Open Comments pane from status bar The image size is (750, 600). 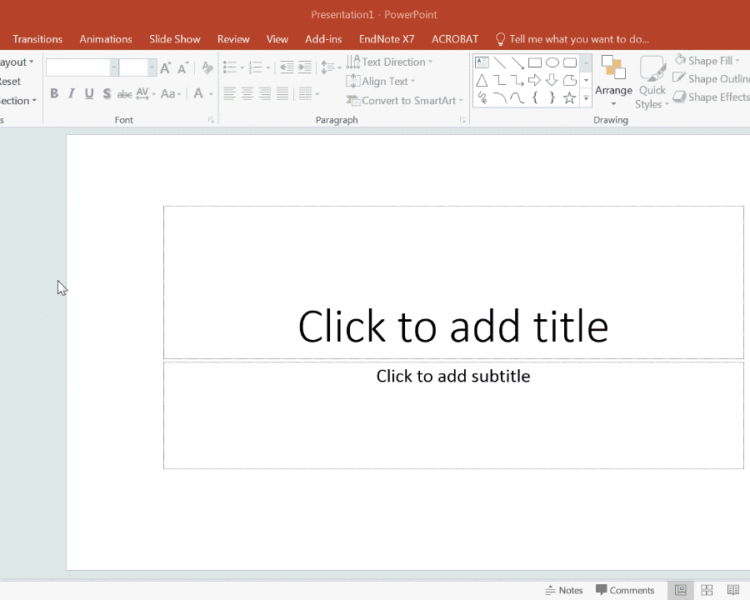click(x=625, y=590)
